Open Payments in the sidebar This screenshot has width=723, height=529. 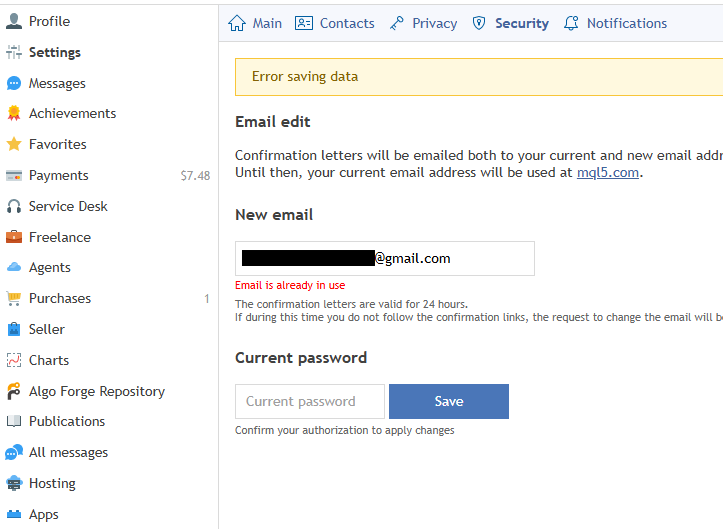pos(58,175)
